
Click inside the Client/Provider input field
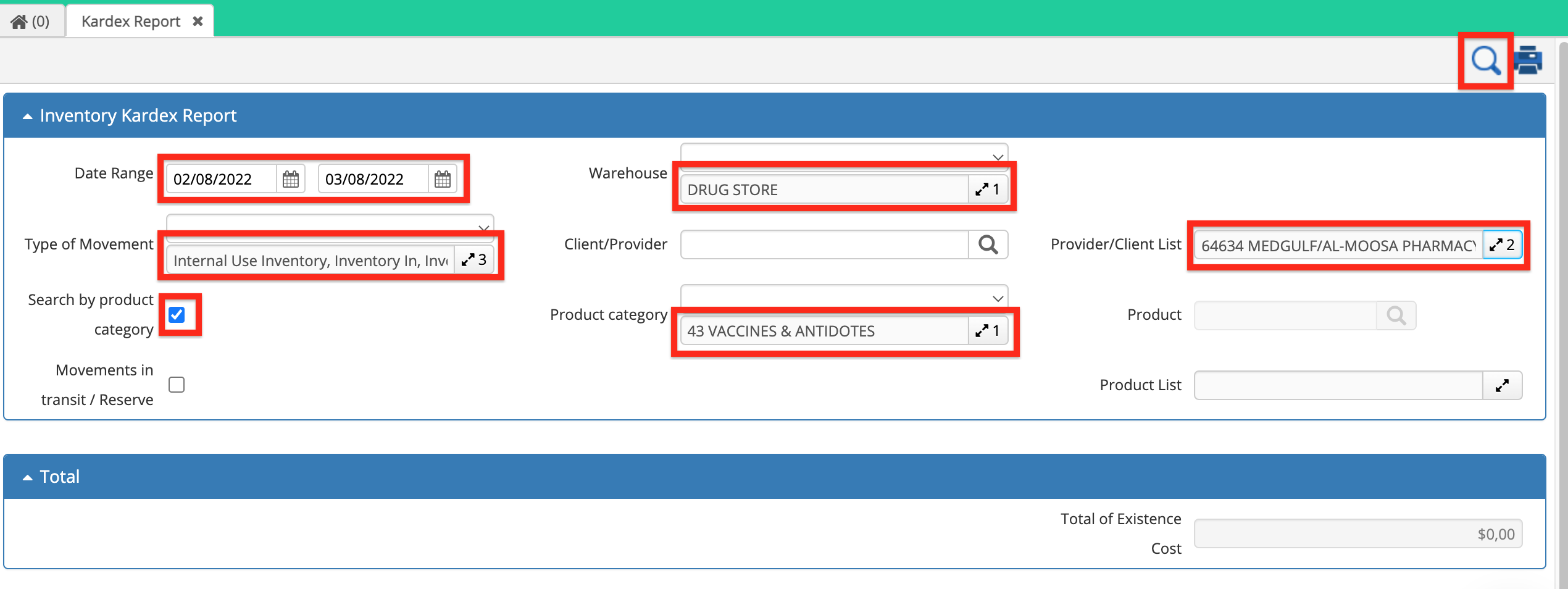point(821,244)
